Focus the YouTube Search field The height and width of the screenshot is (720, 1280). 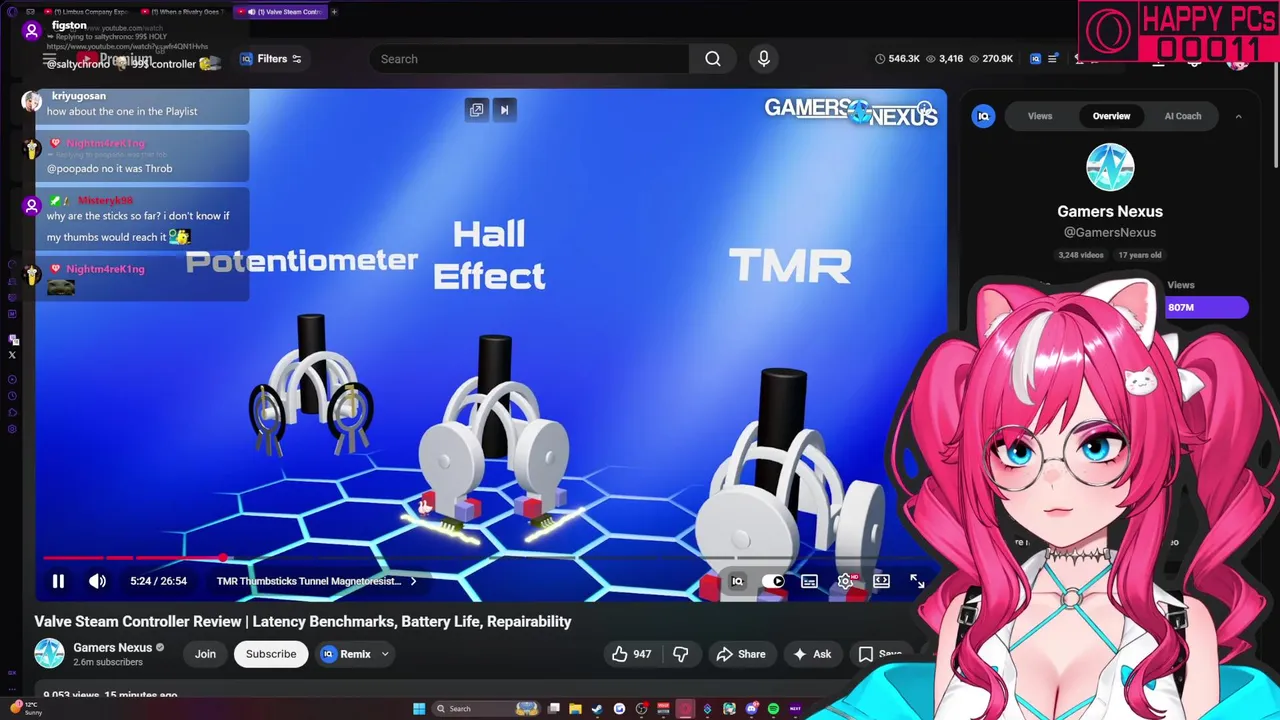pos(530,59)
